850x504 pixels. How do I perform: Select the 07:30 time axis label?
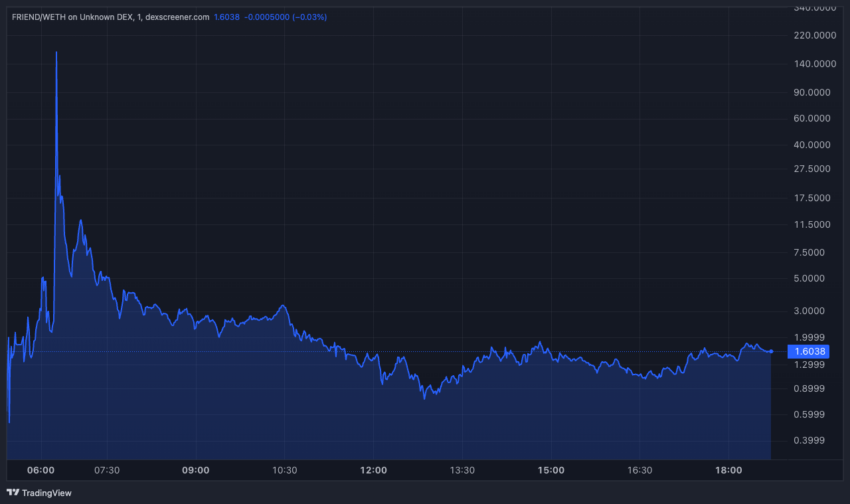(x=106, y=470)
